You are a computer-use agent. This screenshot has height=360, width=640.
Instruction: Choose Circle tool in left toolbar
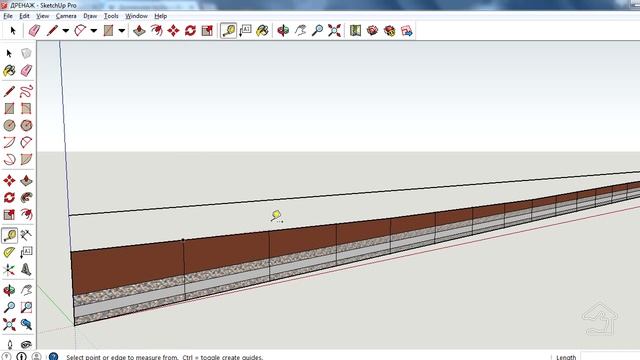point(9,125)
